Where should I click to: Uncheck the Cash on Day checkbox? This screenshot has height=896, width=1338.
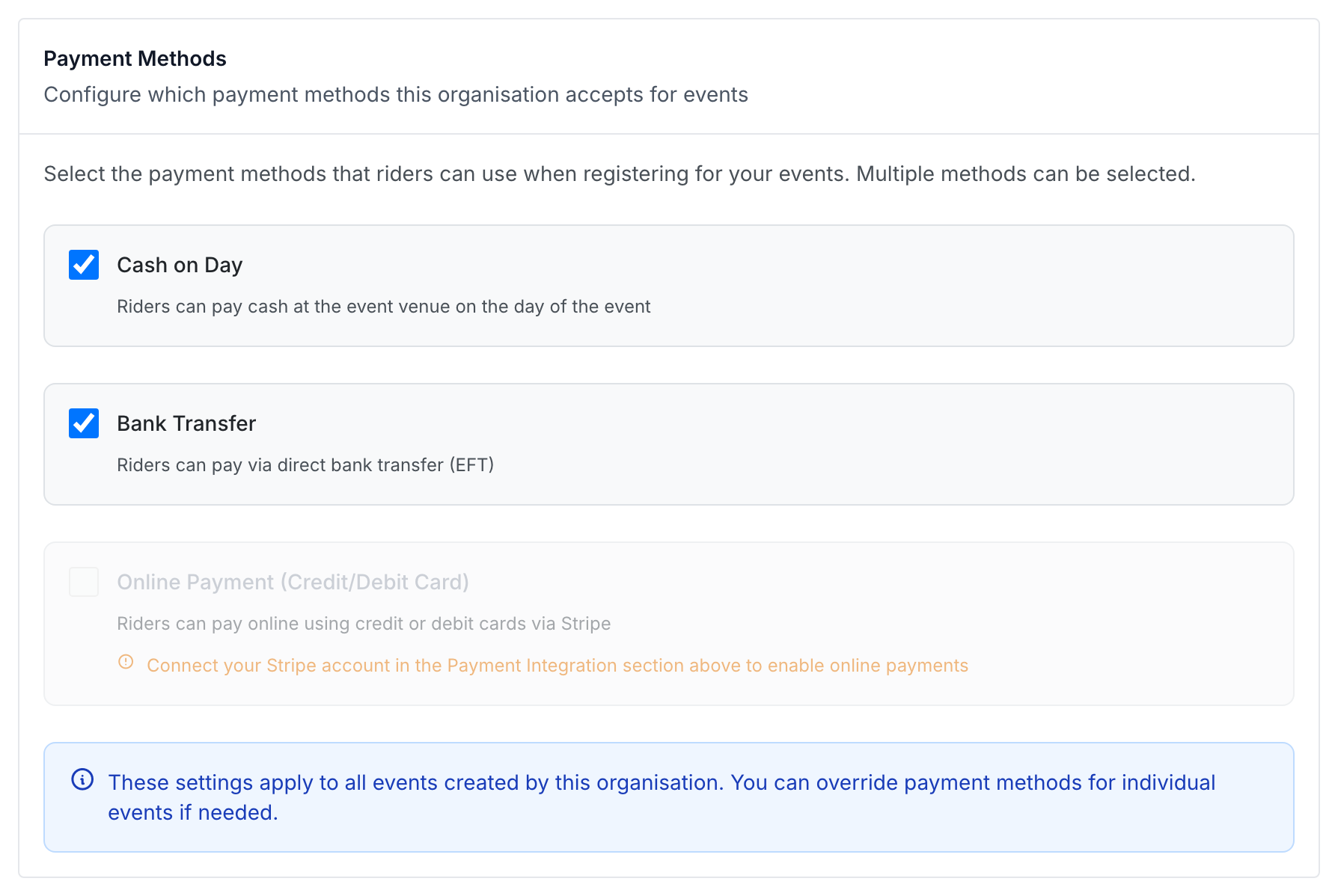tap(84, 265)
